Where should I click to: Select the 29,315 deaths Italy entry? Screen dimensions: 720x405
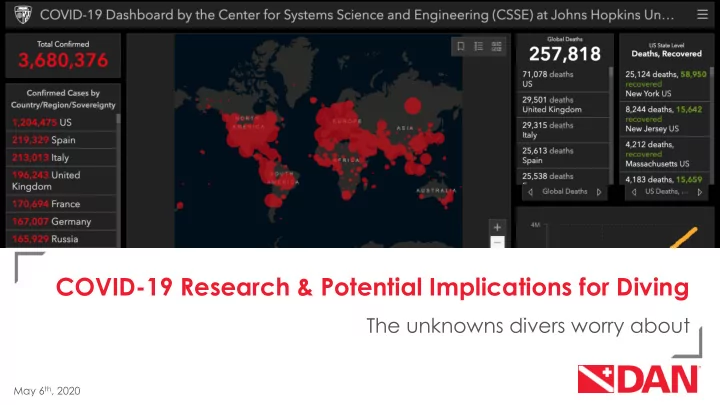564,130
